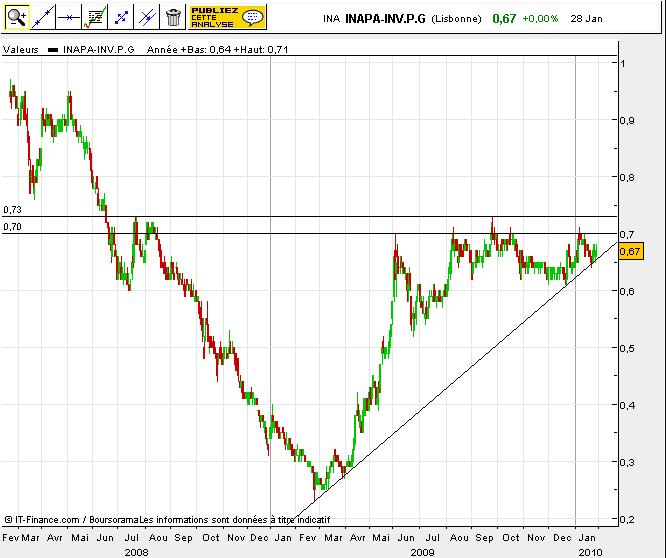The width and height of the screenshot is (666, 558).
Task: Click the 28 Jan date label
Action: pos(586,19)
